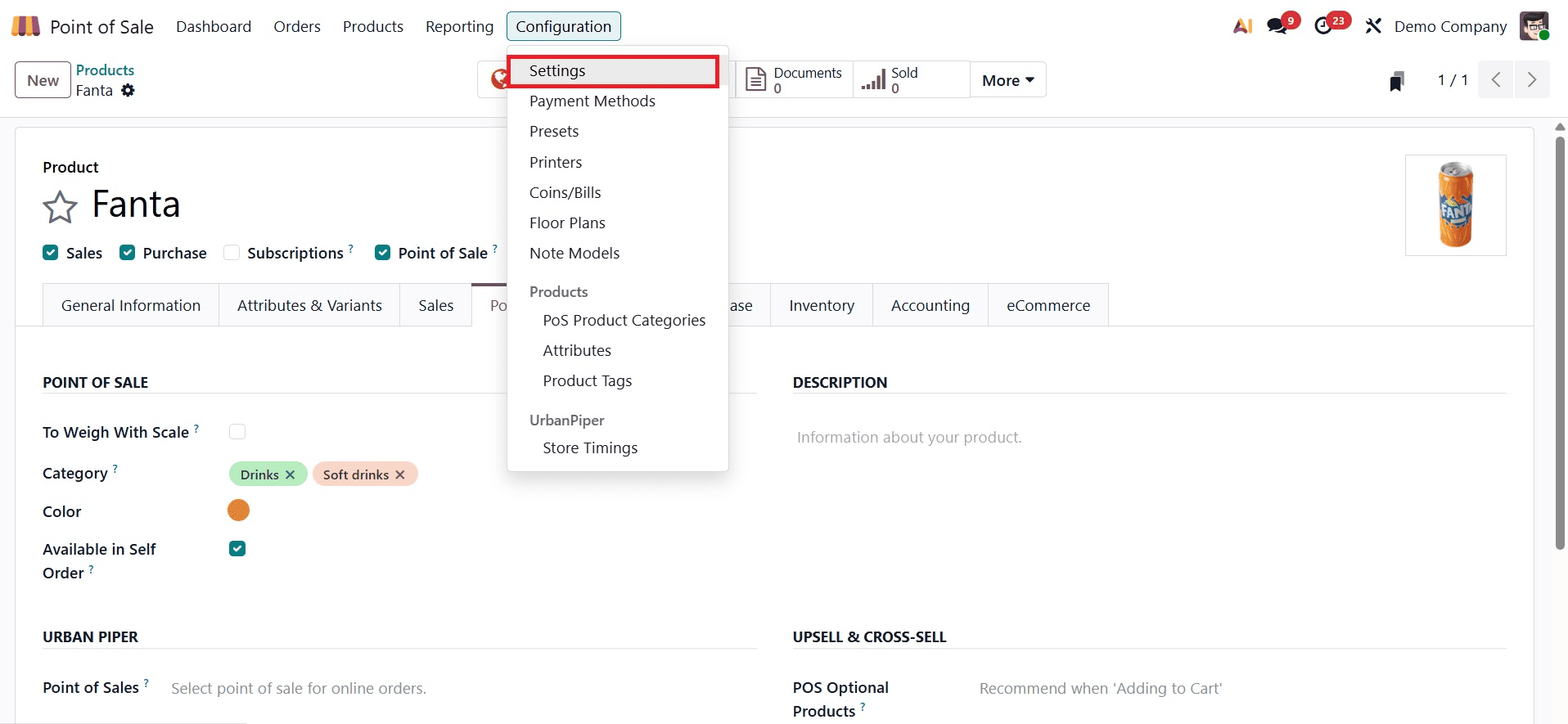Click the bookmark icon in header
The width and height of the screenshot is (1568, 724).
(x=1397, y=80)
